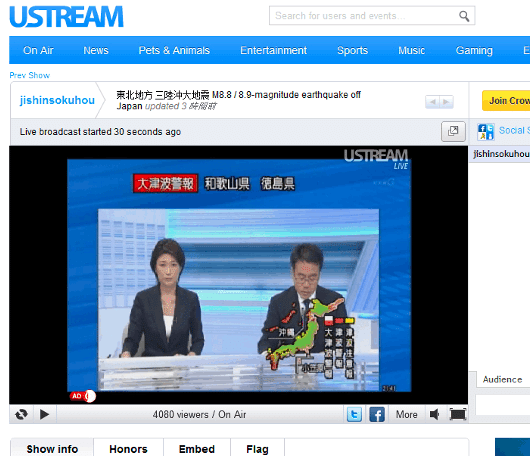Play the live broadcast
This screenshot has width=530, height=456.
click(44, 414)
